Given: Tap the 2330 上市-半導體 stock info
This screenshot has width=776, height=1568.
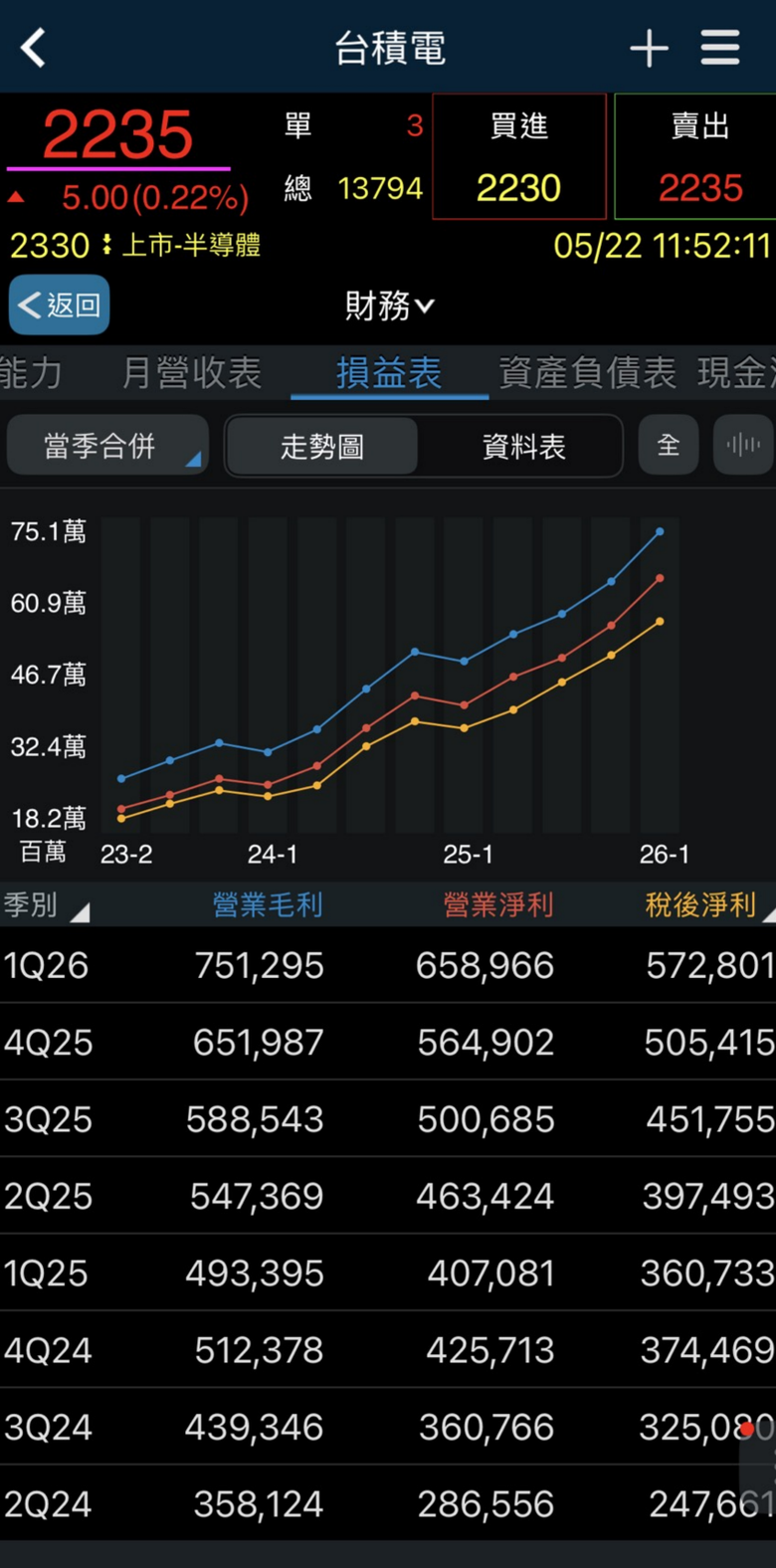Looking at the screenshot, I should [135, 245].
